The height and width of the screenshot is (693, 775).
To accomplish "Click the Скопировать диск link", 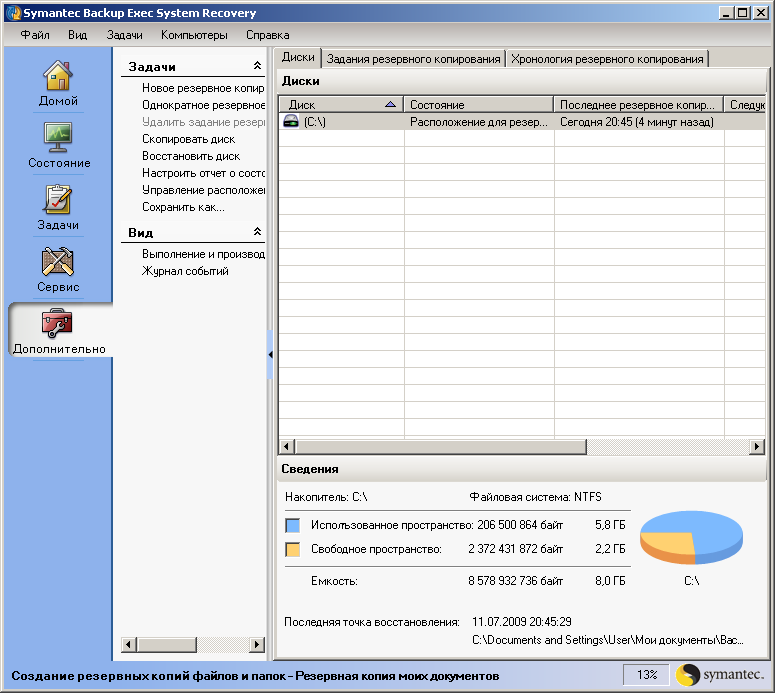I will [188, 139].
